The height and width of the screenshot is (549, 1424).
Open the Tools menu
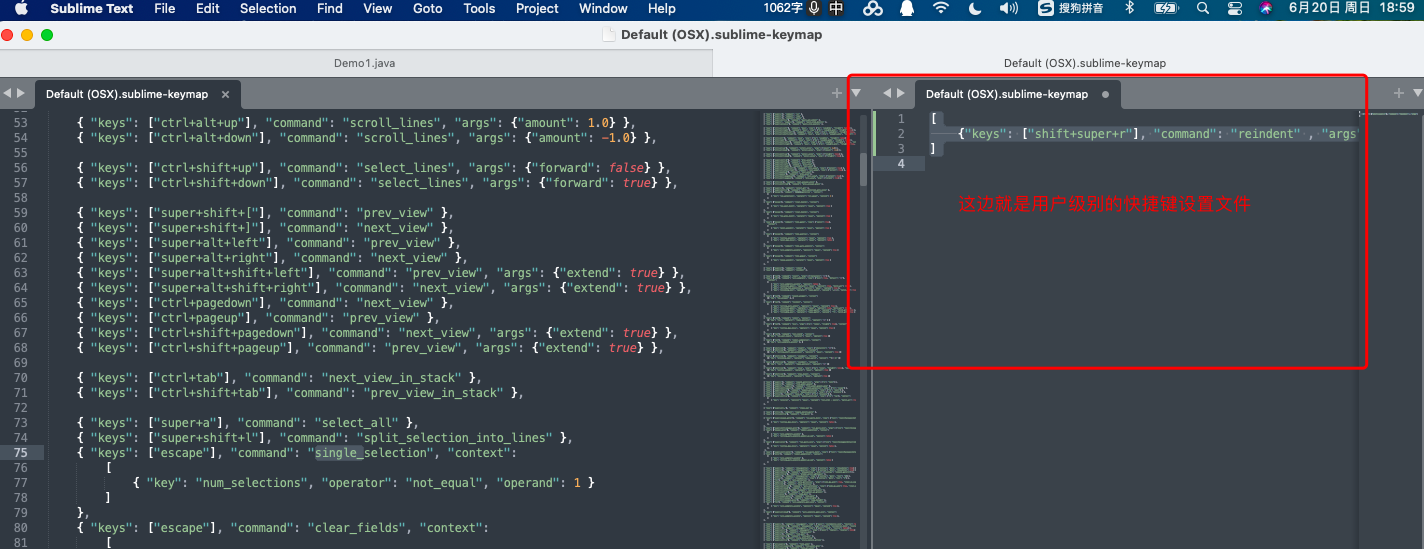click(x=479, y=8)
